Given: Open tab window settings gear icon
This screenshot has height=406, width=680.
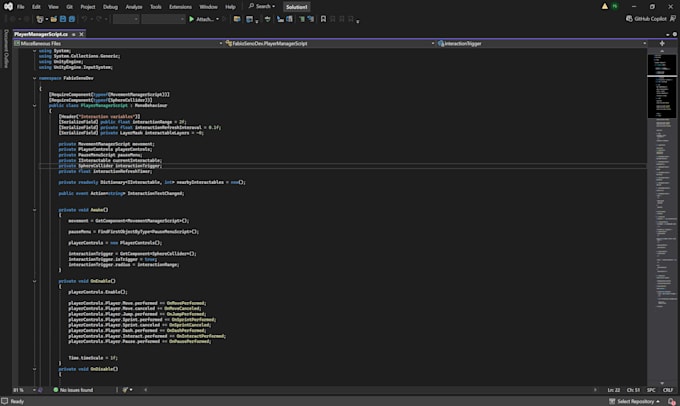Looking at the screenshot, I should click(x=674, y=34).
